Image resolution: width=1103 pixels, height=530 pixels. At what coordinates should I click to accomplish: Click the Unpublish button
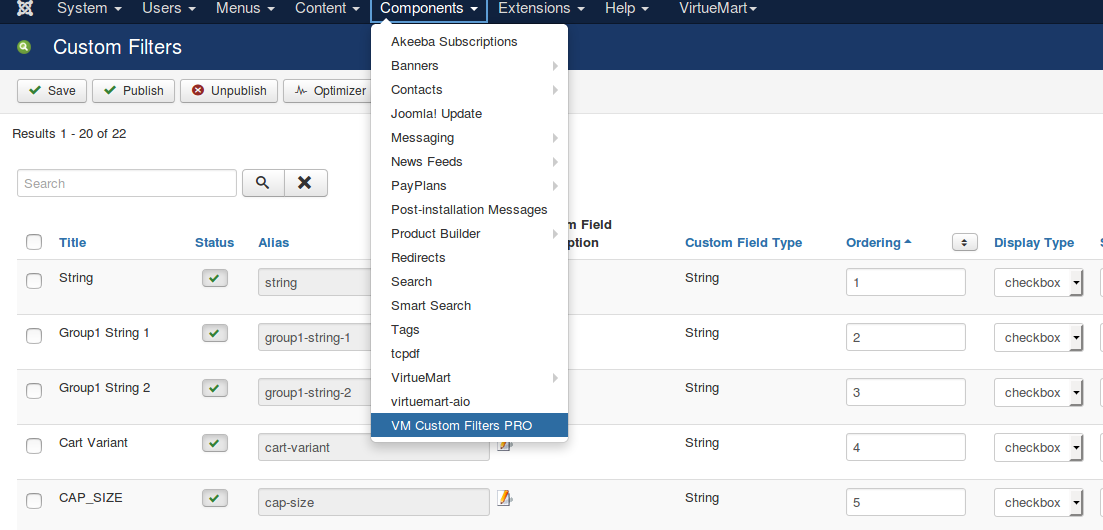229,91
